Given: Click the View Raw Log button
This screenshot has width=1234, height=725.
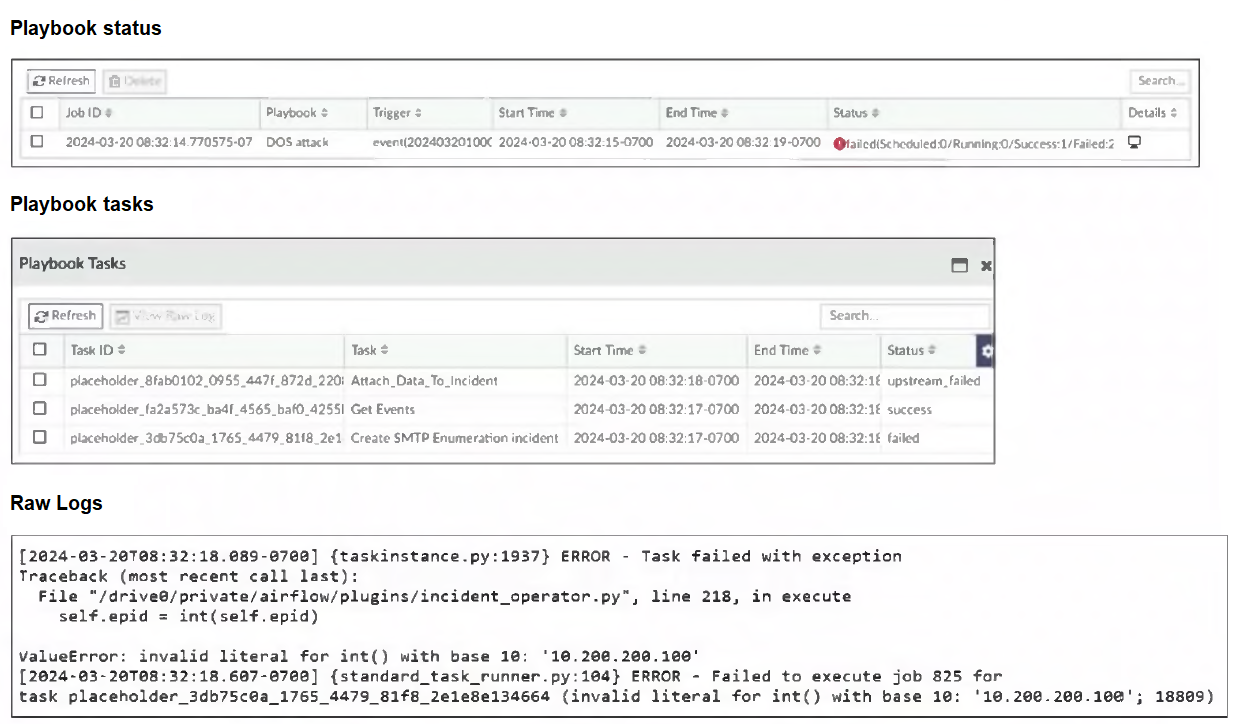Looking at the screenshot, I should (165, 316).
